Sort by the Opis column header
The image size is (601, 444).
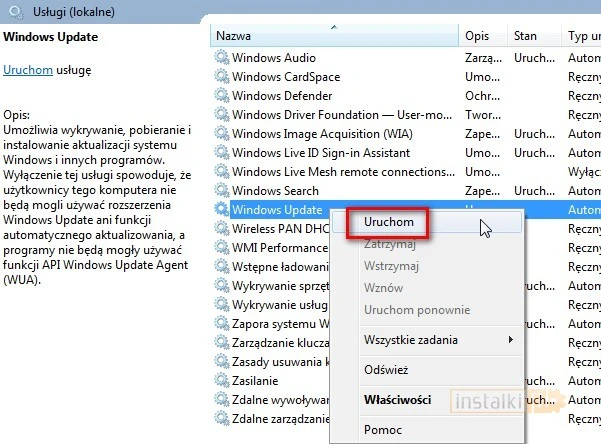[483, 36]
